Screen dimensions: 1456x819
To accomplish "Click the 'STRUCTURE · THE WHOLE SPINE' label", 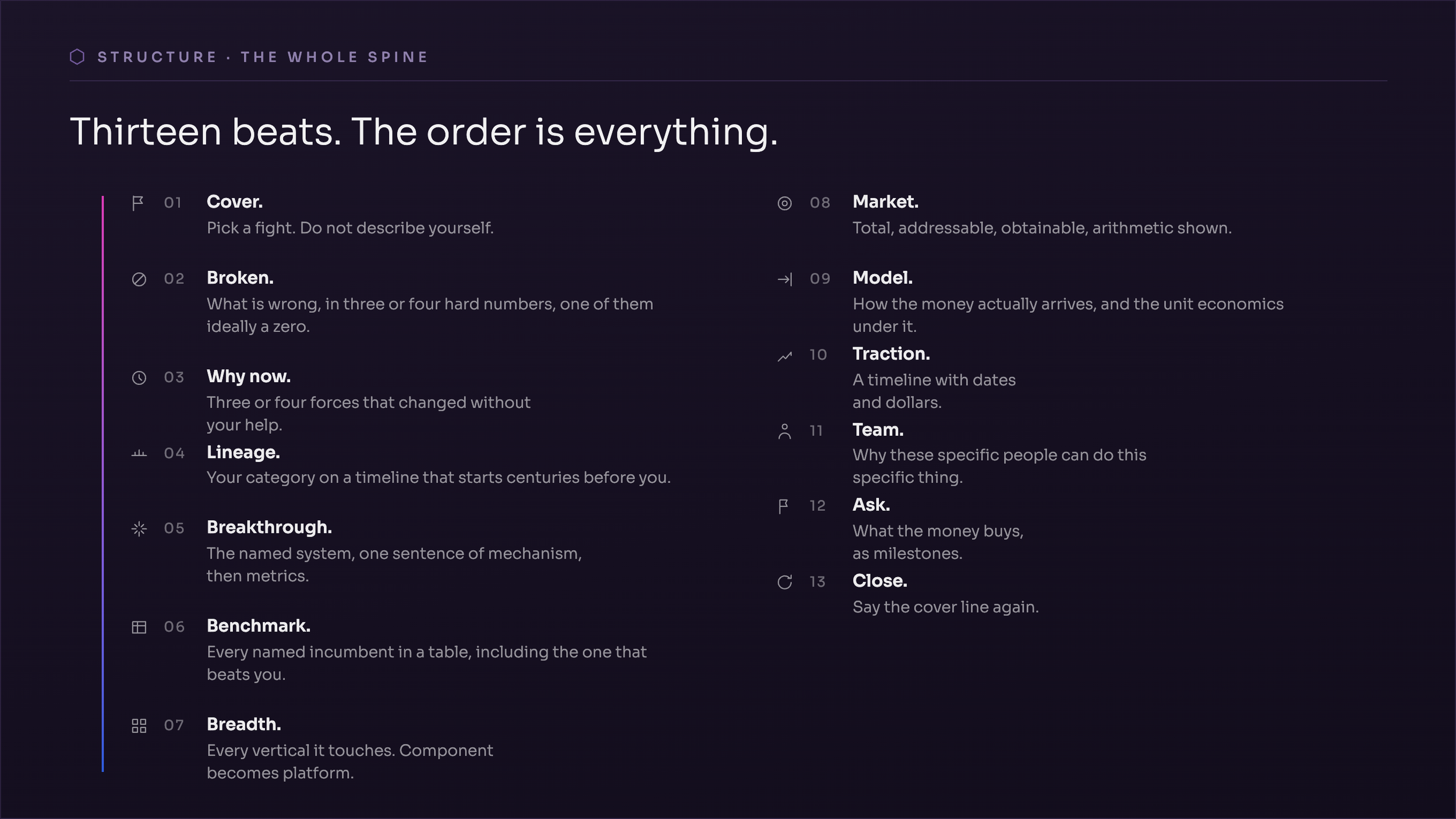I will point(263,57).
